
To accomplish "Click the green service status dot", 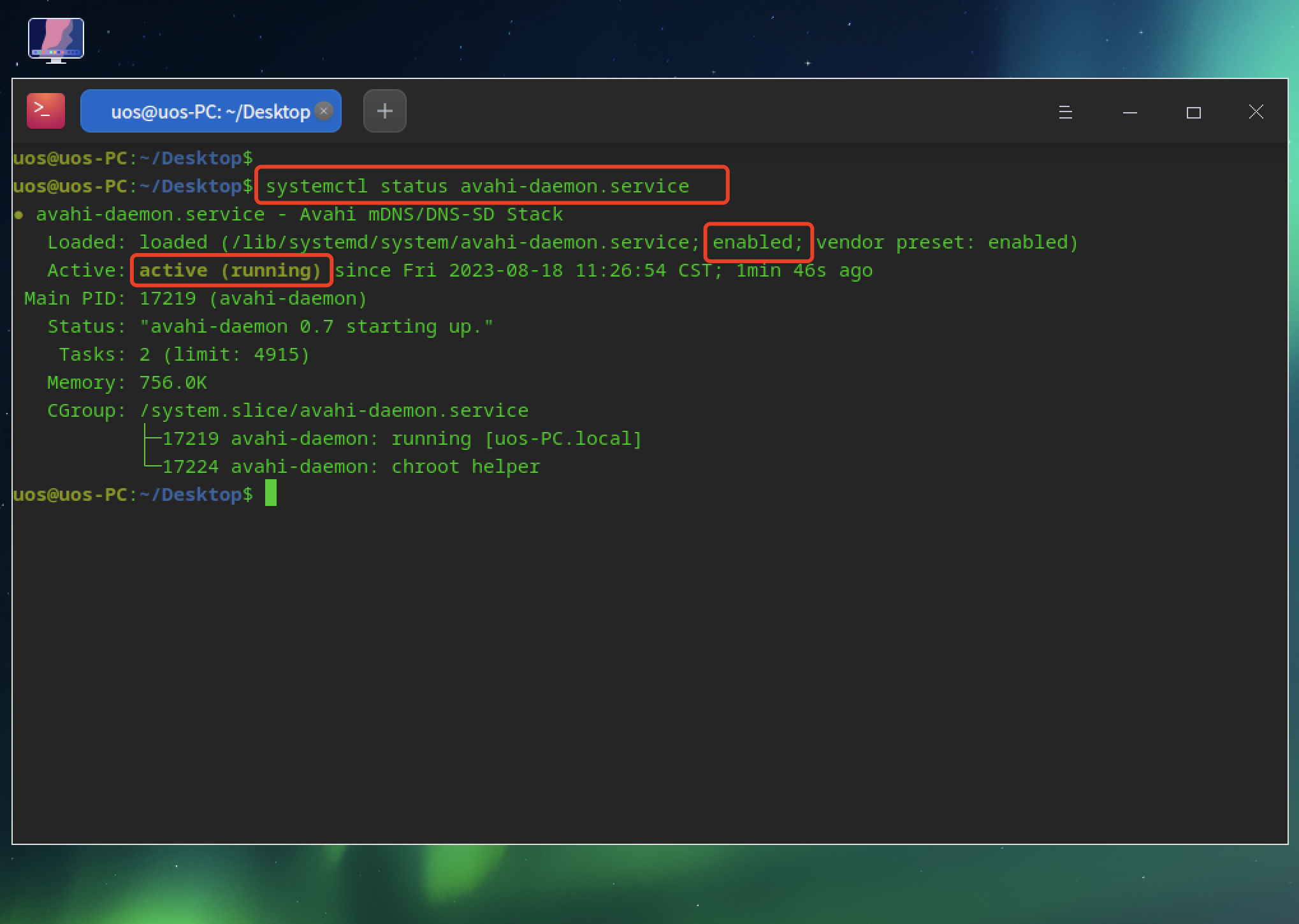I will click(x=18, y=215).
